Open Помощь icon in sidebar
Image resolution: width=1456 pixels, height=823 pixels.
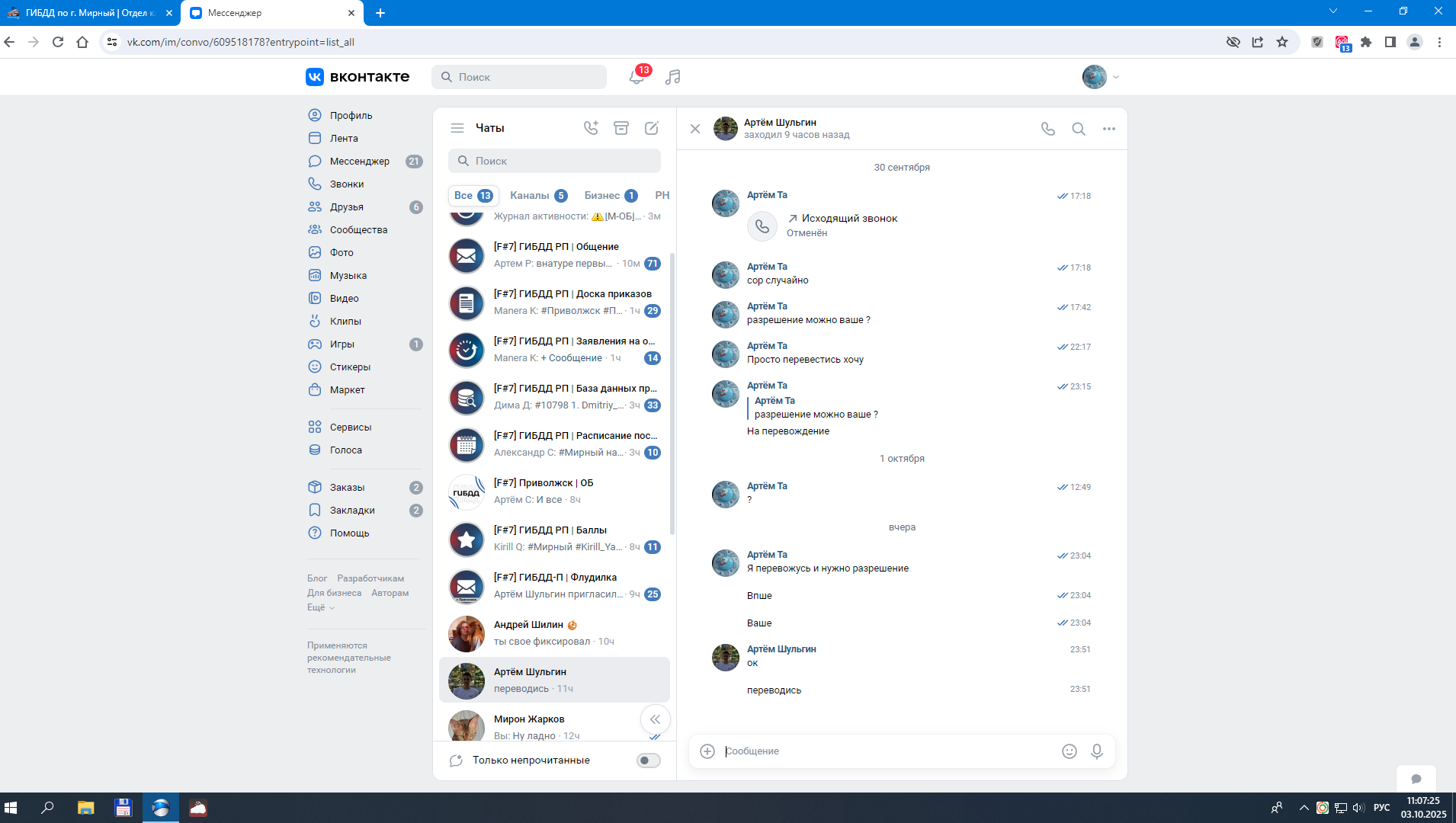[315, 533]
